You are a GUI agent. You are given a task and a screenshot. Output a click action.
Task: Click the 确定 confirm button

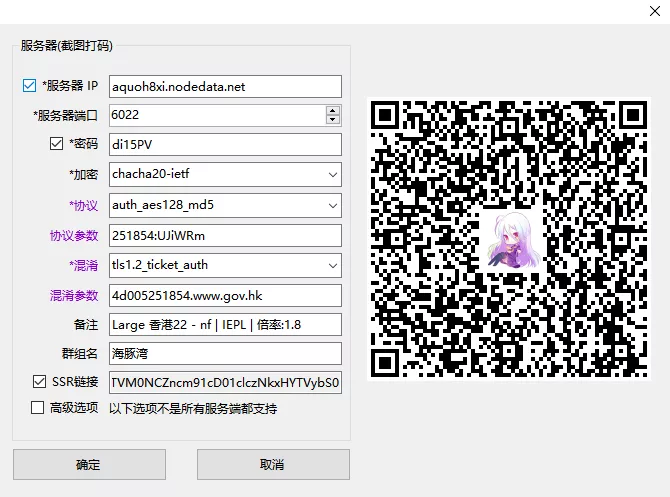(x=89, y=465)
